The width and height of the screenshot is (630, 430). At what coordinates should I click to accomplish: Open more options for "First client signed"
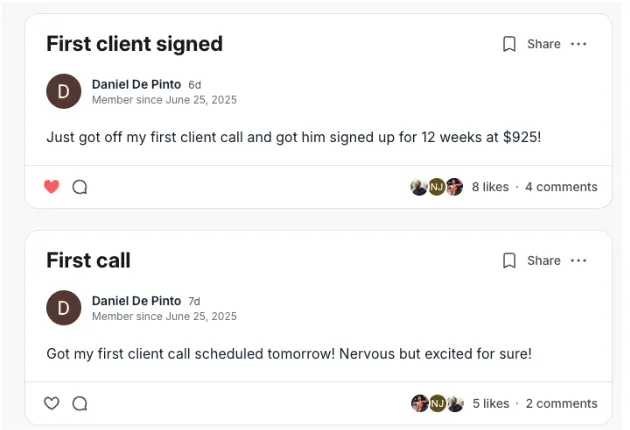pos(579,44)
